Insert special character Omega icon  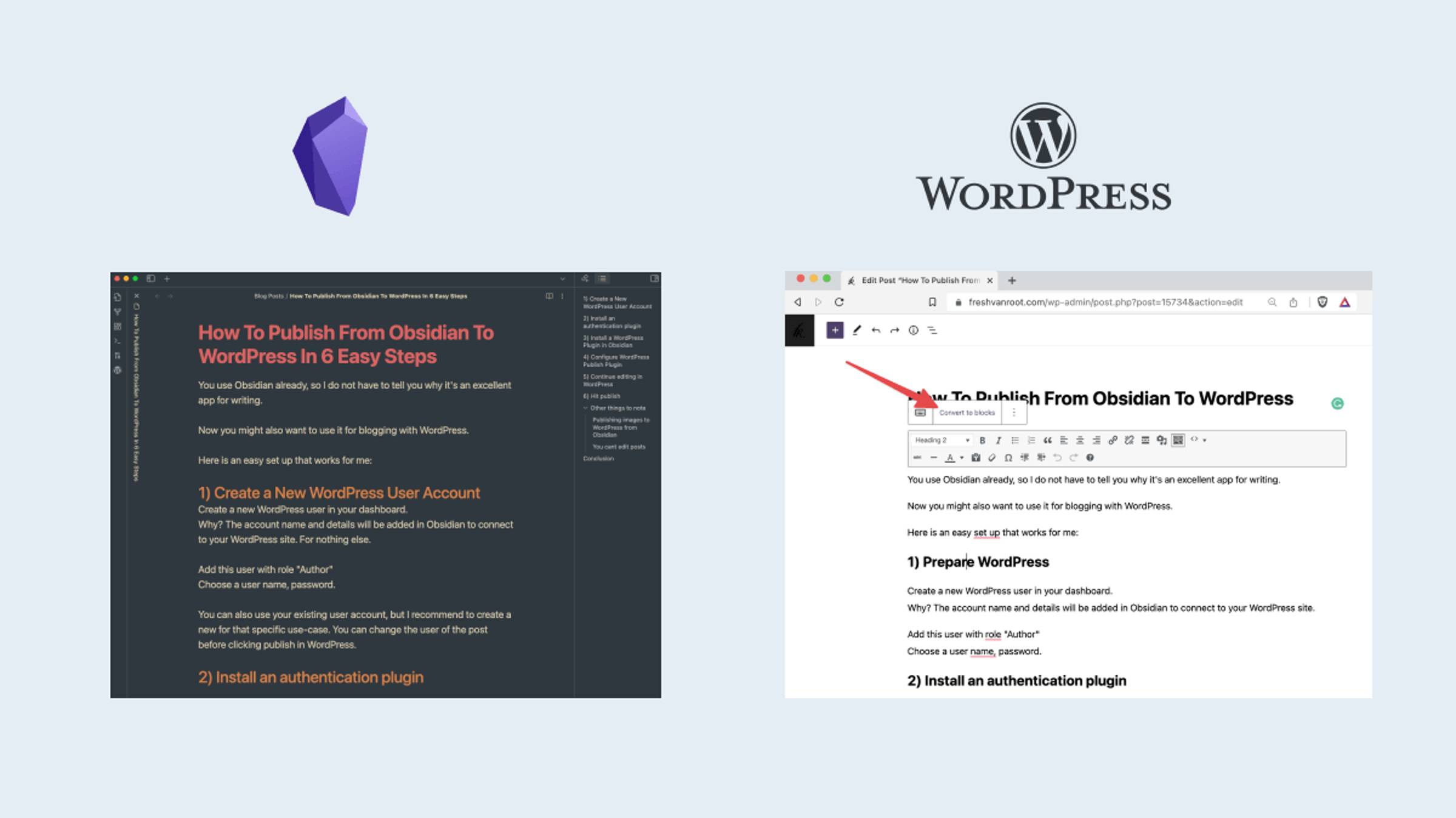(1008, 458)
